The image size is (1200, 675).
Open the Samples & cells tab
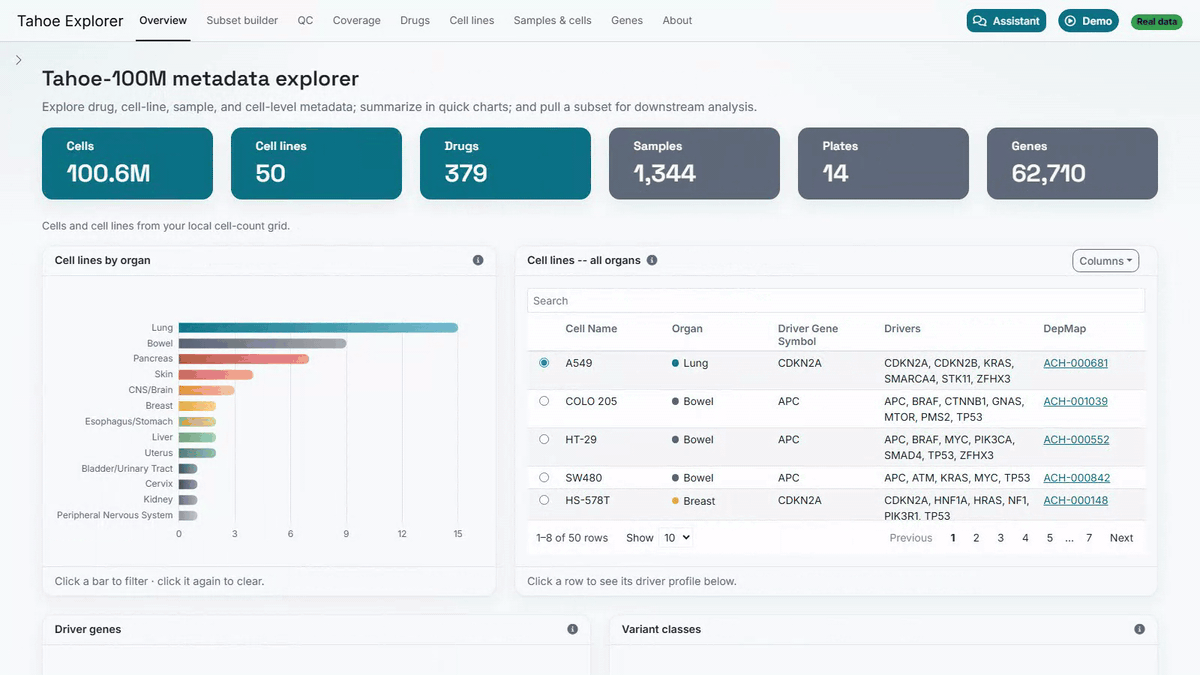(552, 20)
